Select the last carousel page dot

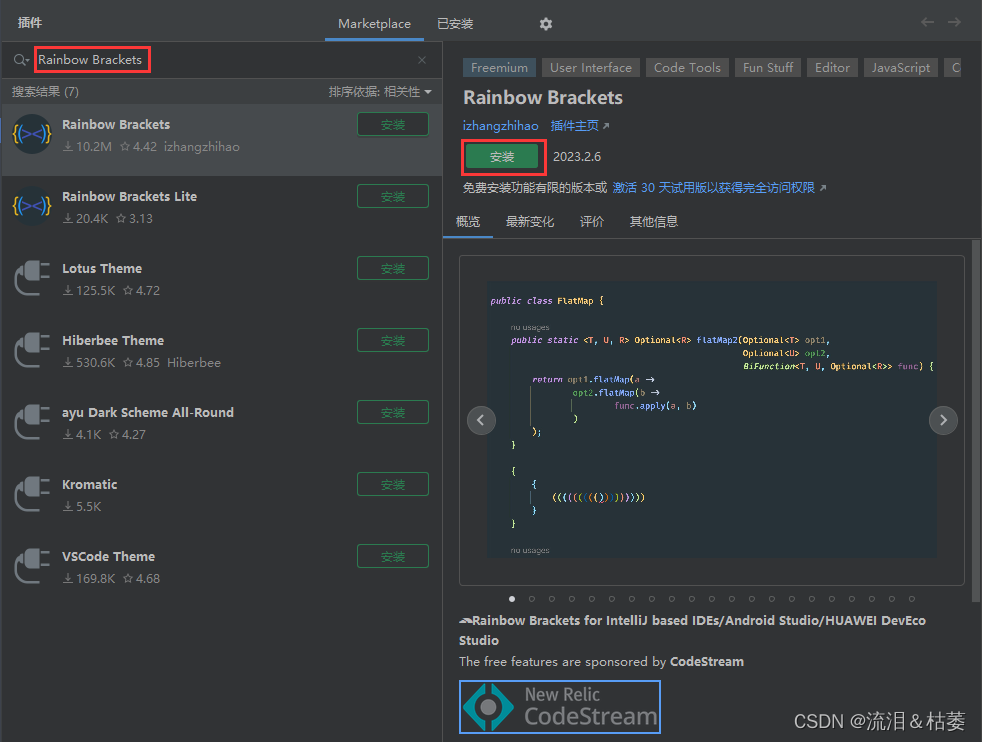[912, 599]
